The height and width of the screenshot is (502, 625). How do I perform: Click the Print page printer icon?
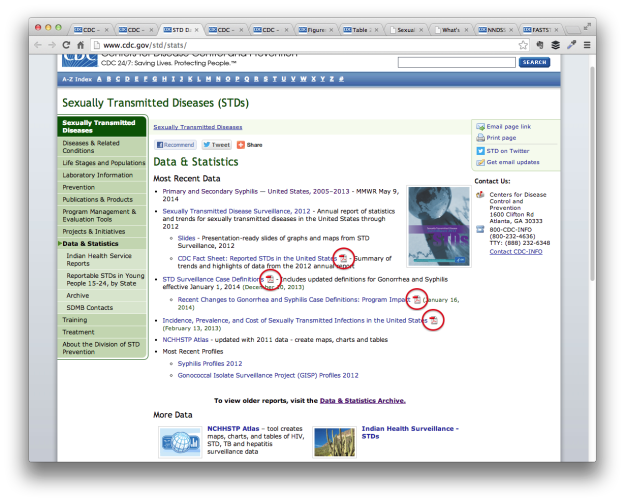(x=480, y=138)
